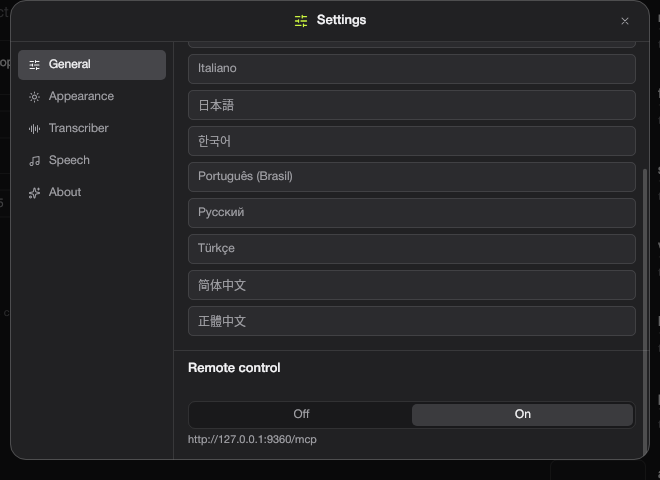Click the General sliders icon in sidebar

35,65
